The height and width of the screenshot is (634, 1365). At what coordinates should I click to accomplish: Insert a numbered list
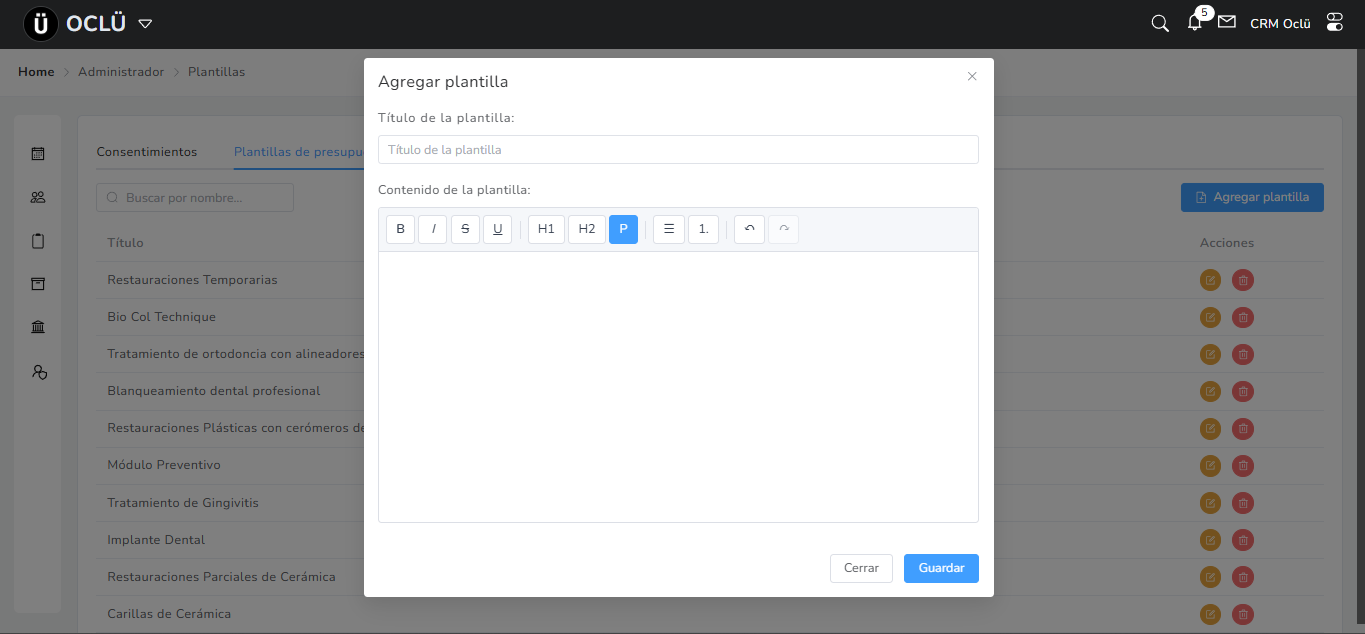tap(703, 229)
